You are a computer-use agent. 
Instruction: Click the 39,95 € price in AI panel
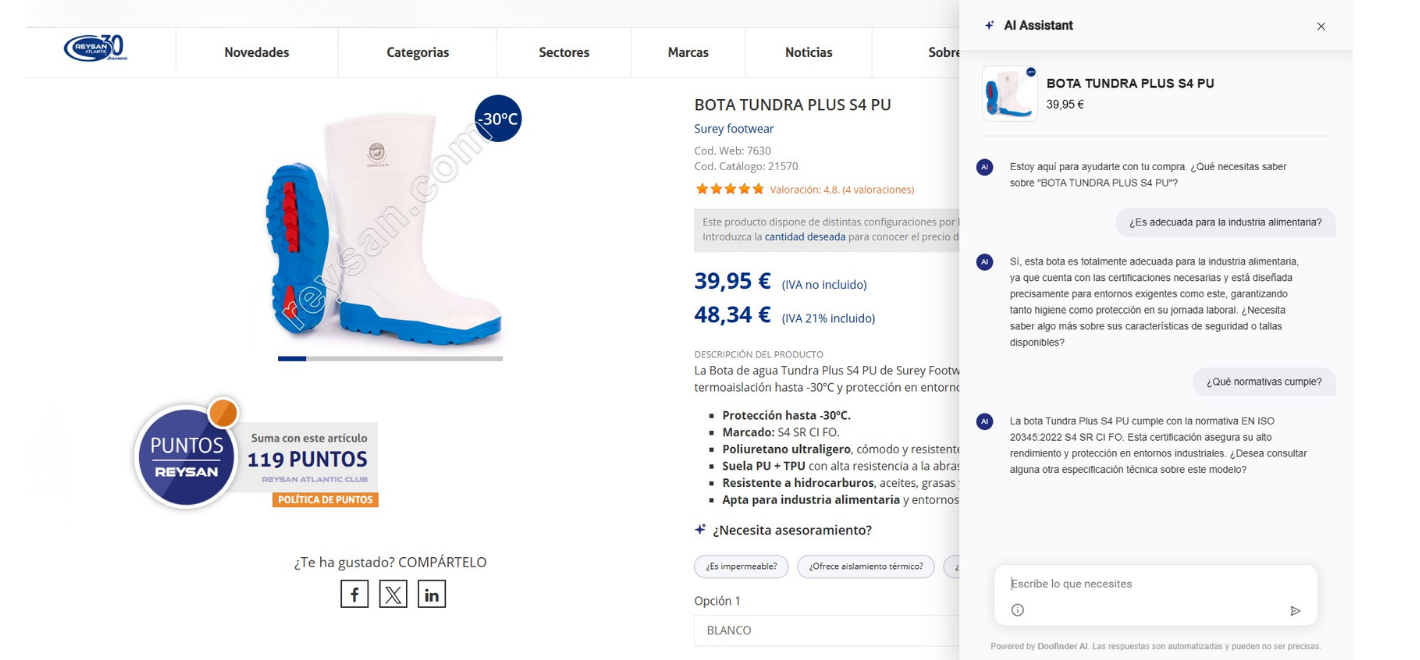[x=1065, y=104]
